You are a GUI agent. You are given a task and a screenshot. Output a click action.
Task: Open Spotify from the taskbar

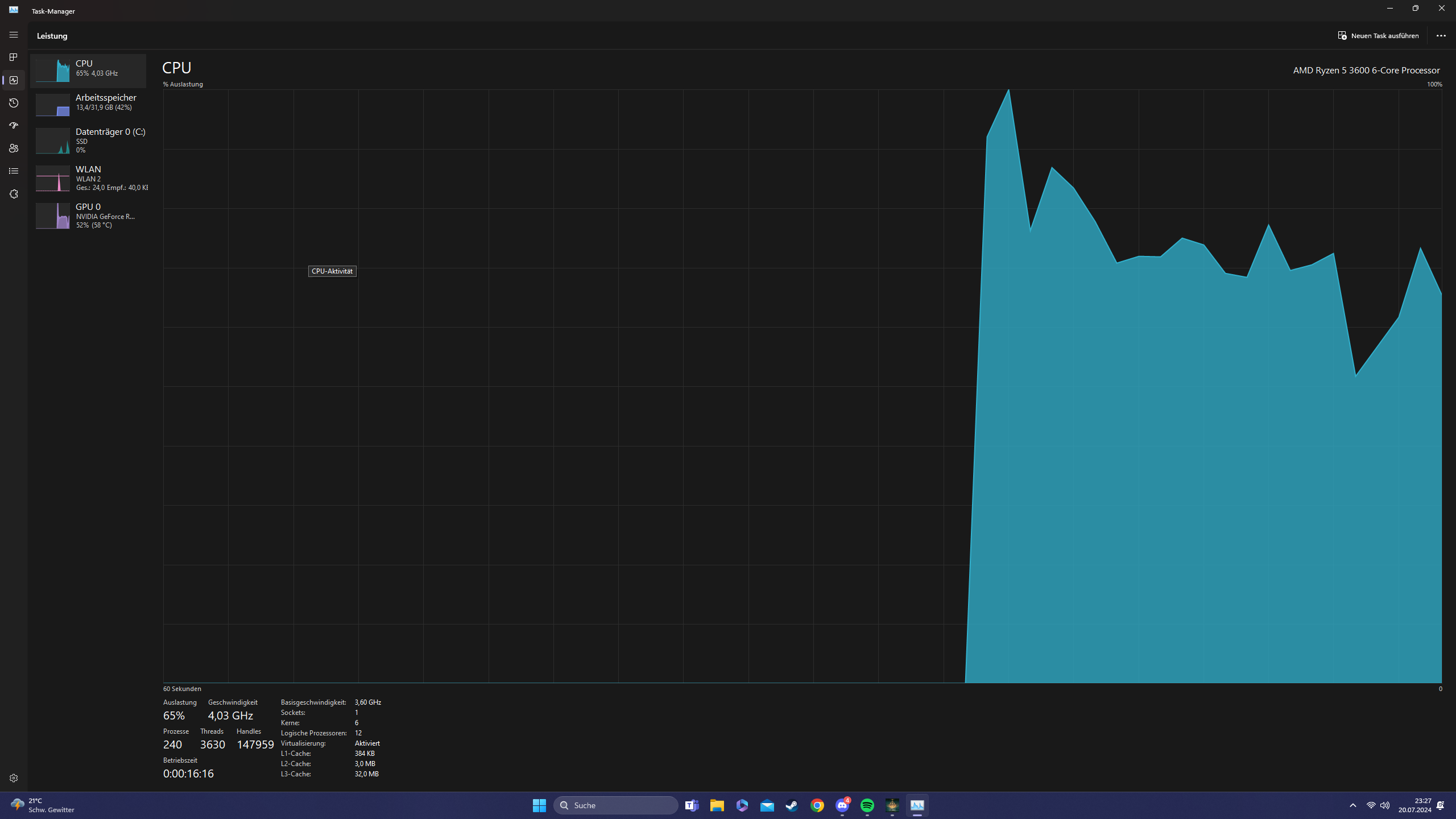867,805
